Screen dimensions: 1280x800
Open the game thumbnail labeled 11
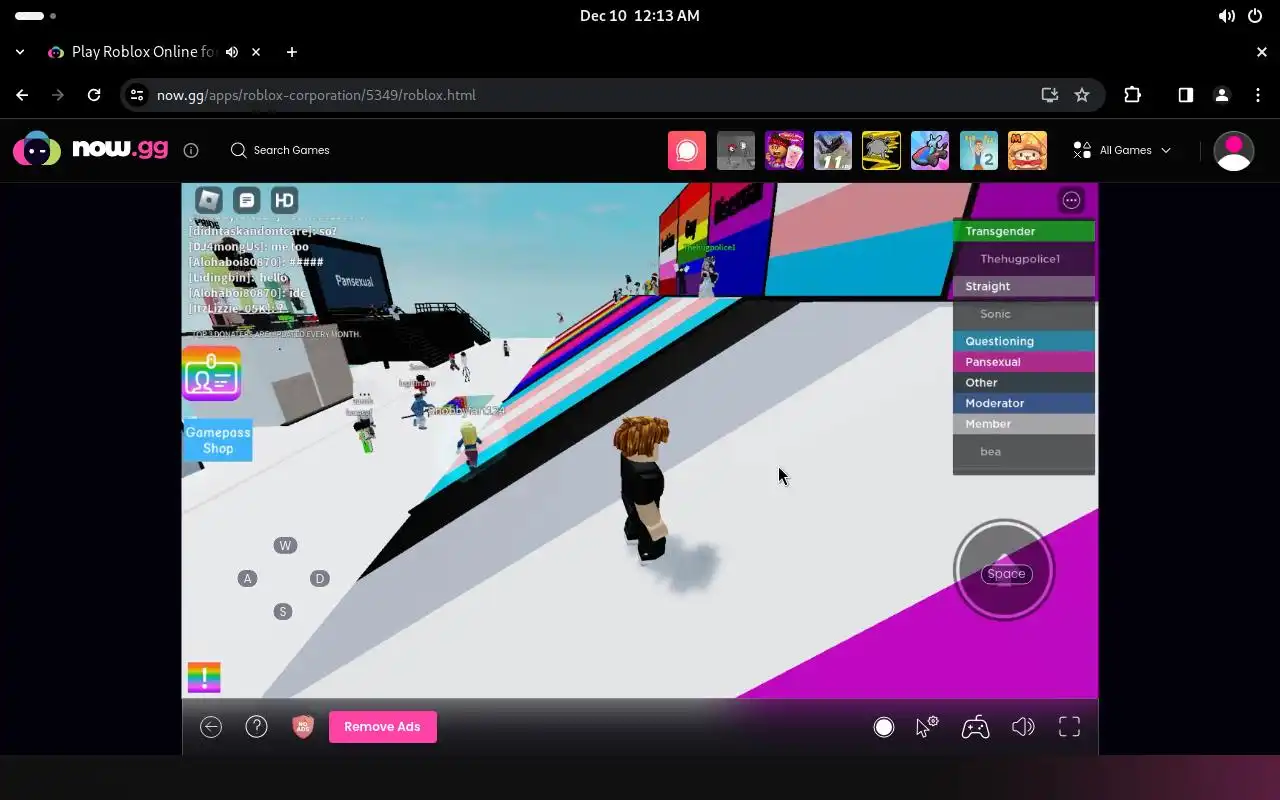click(x=833, y=150)
